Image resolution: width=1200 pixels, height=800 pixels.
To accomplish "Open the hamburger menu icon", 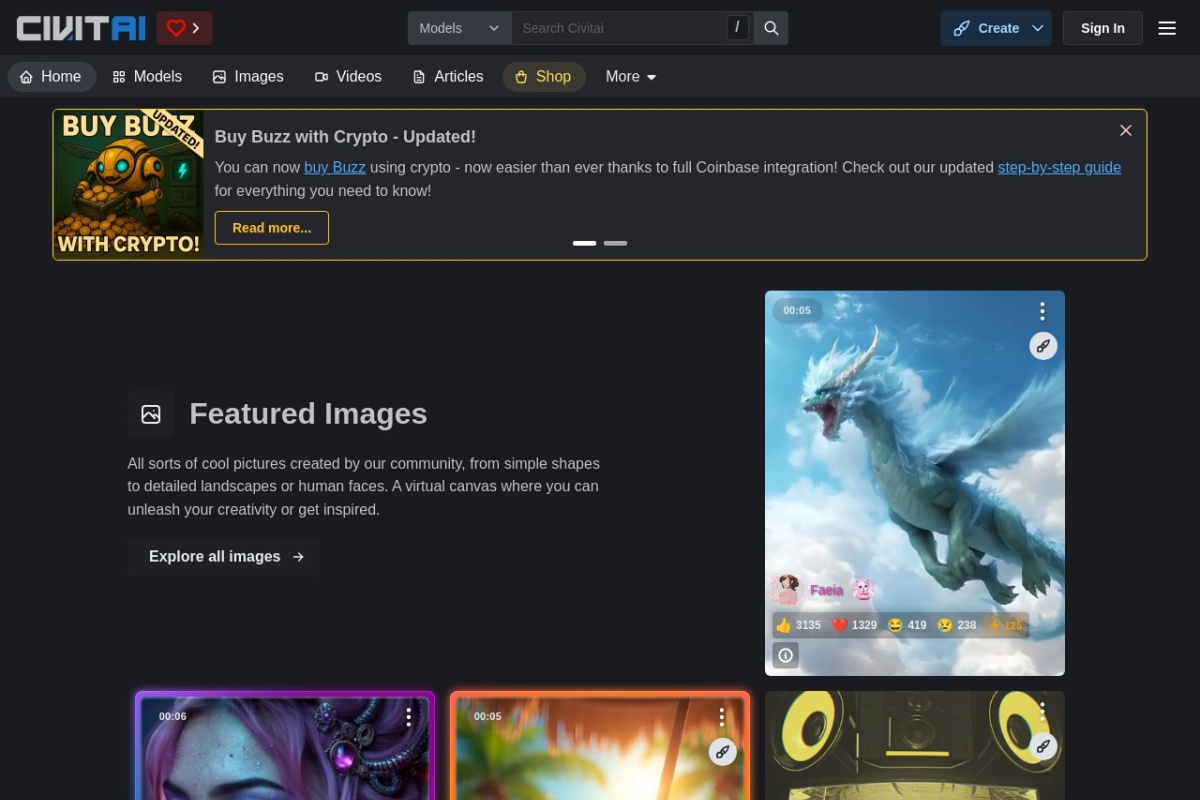I will (1166, 28).
